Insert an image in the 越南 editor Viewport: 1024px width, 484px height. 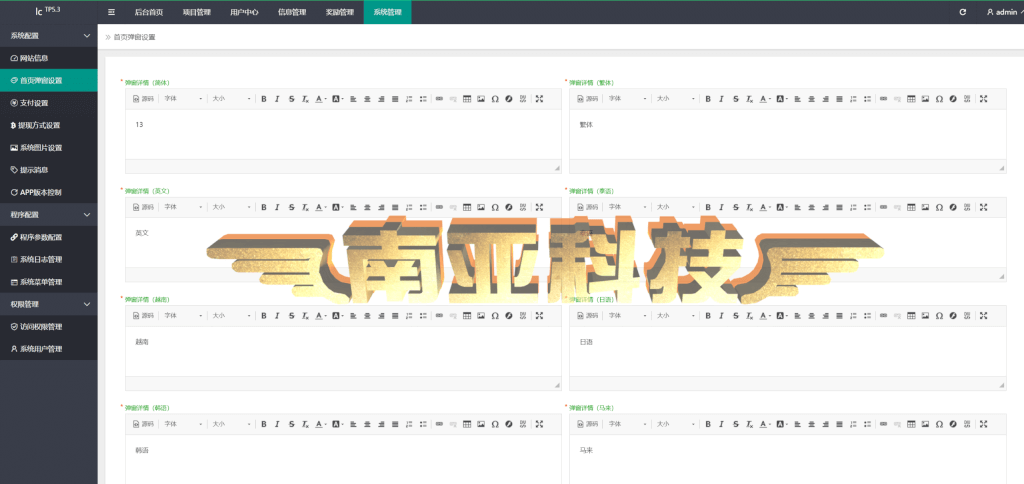click(481, 315)
